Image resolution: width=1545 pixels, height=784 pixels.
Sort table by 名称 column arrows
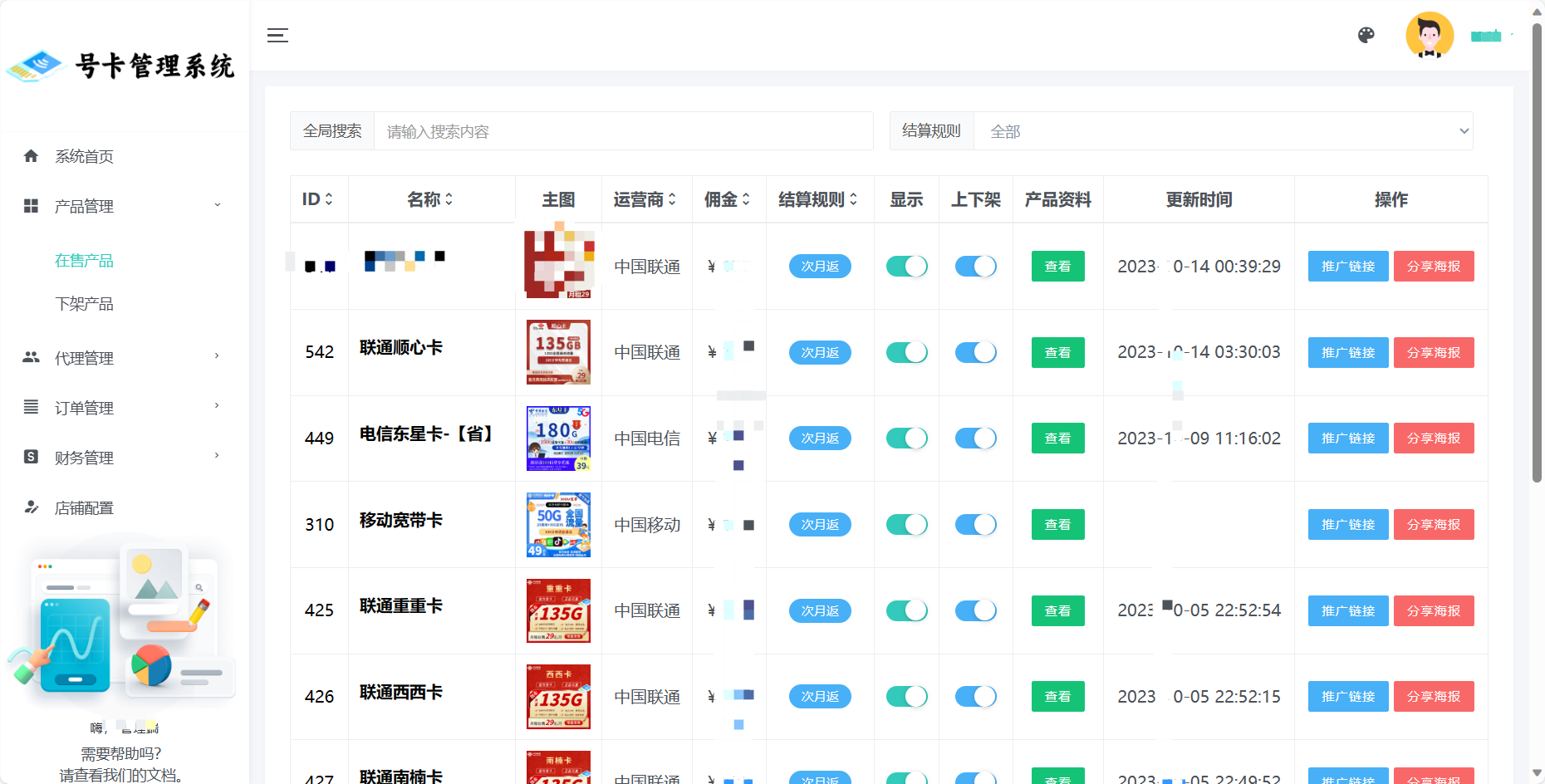click(449, 199)
